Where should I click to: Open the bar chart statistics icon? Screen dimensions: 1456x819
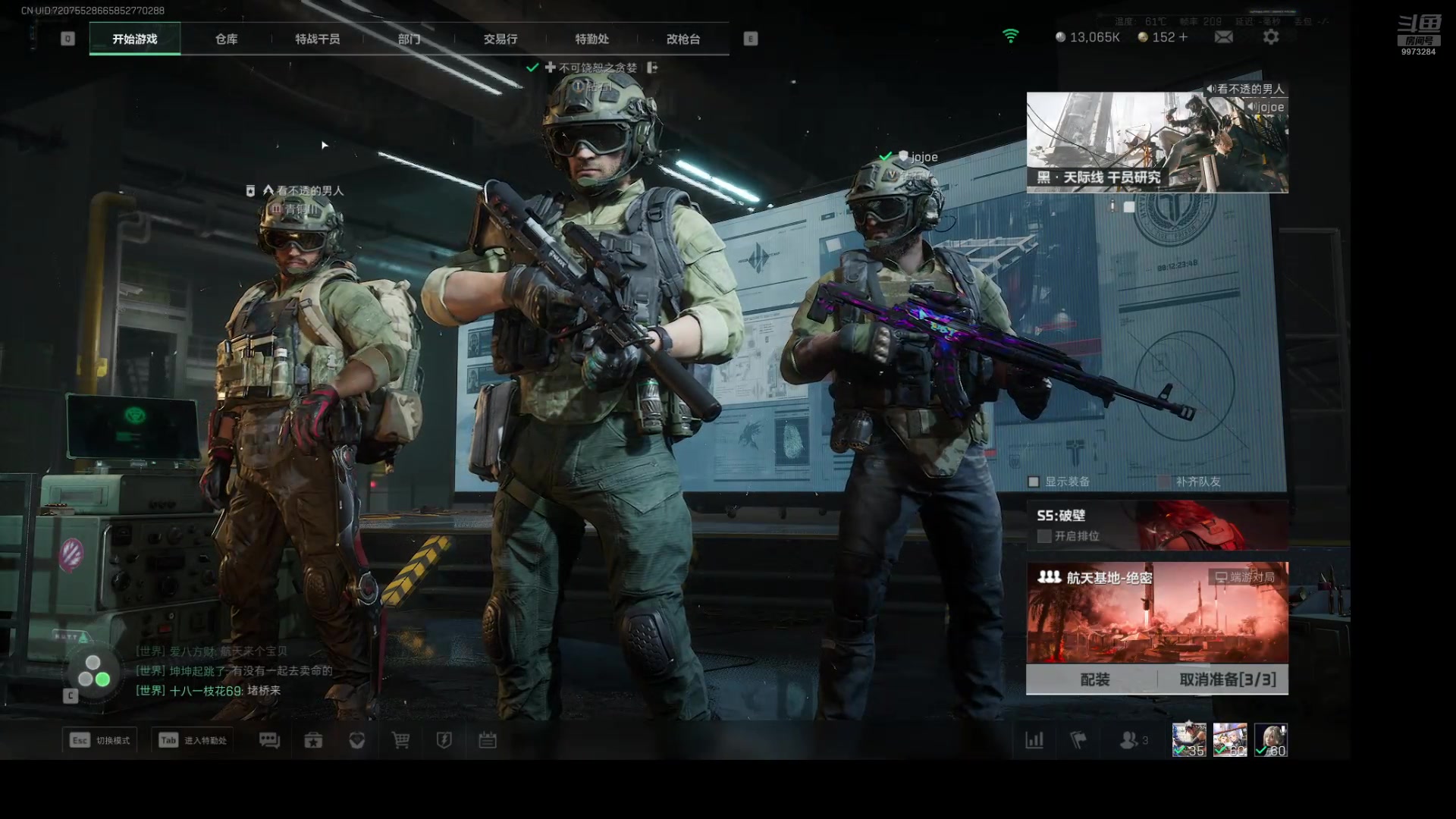[x=1034, y=740]
